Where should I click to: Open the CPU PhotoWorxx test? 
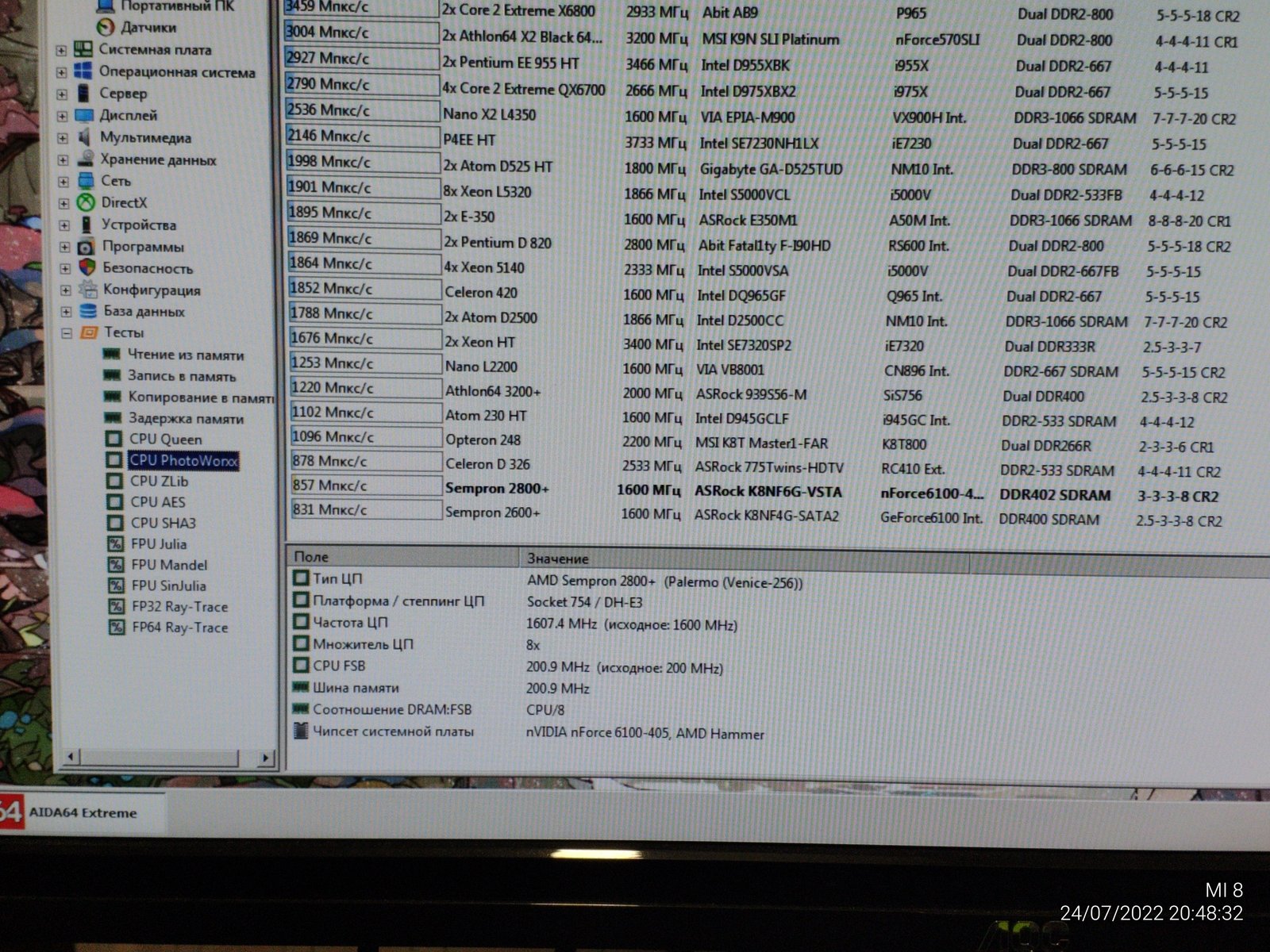coord(183,460)
